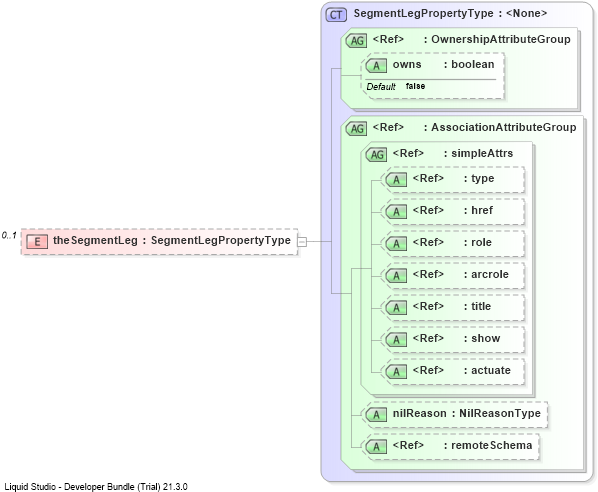Select the ': href' attribute text
The height and width of the screenshot is (492, 598).
[x=478, y=211]
